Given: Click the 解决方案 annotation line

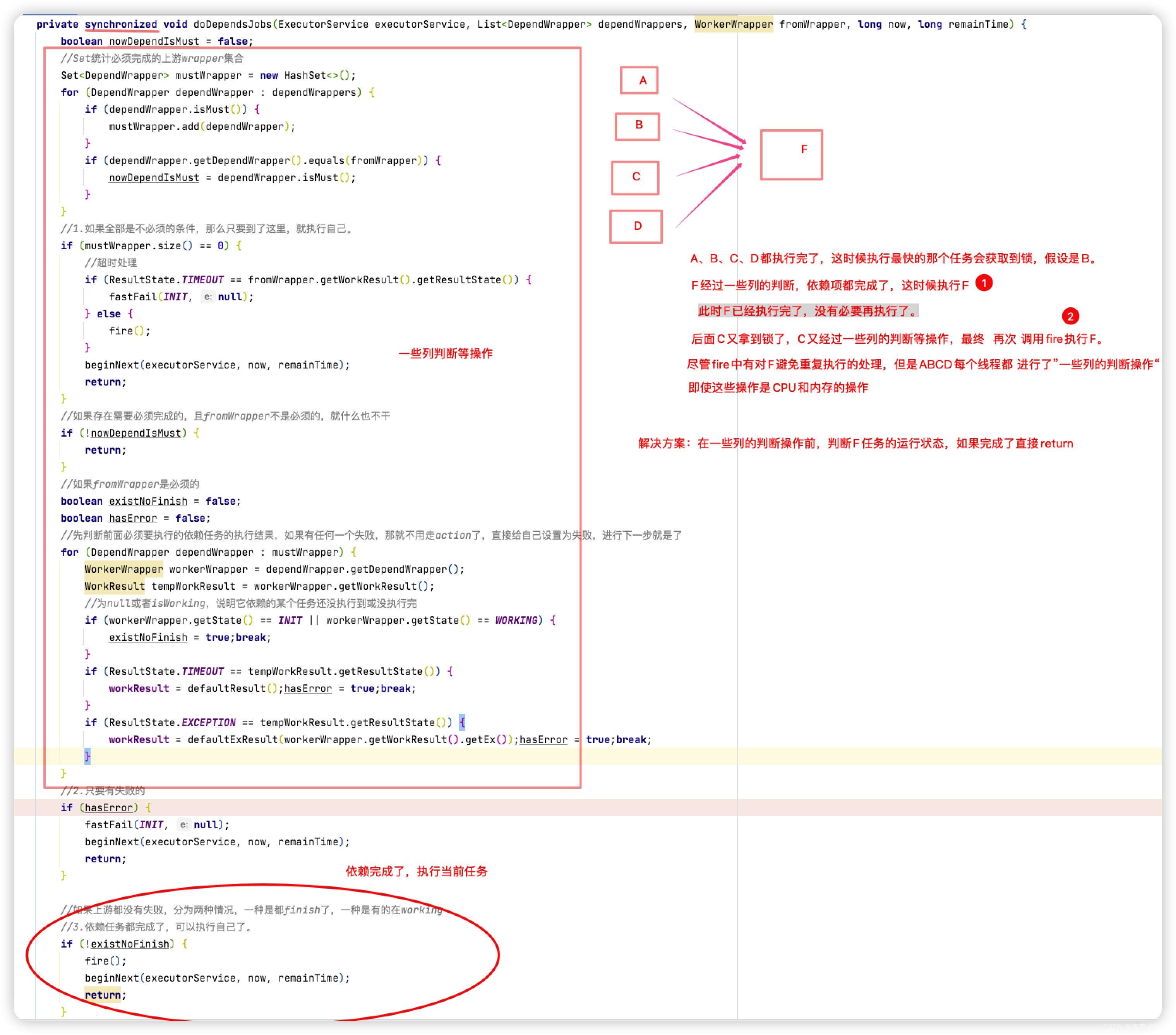Looking at the screenshot, I should (855, 443).
